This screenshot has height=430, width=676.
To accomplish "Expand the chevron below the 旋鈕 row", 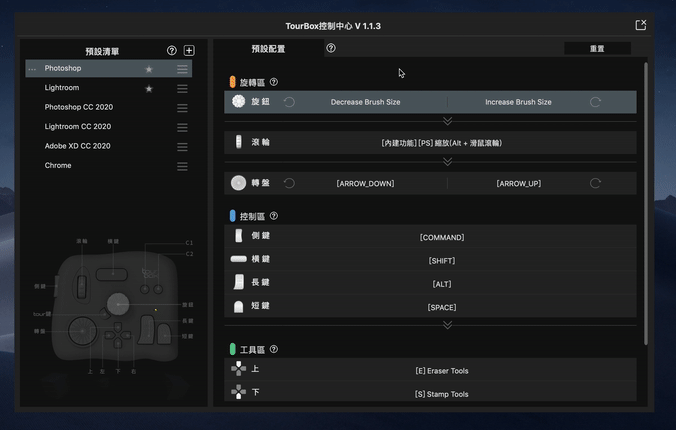I will click(448, 121).
